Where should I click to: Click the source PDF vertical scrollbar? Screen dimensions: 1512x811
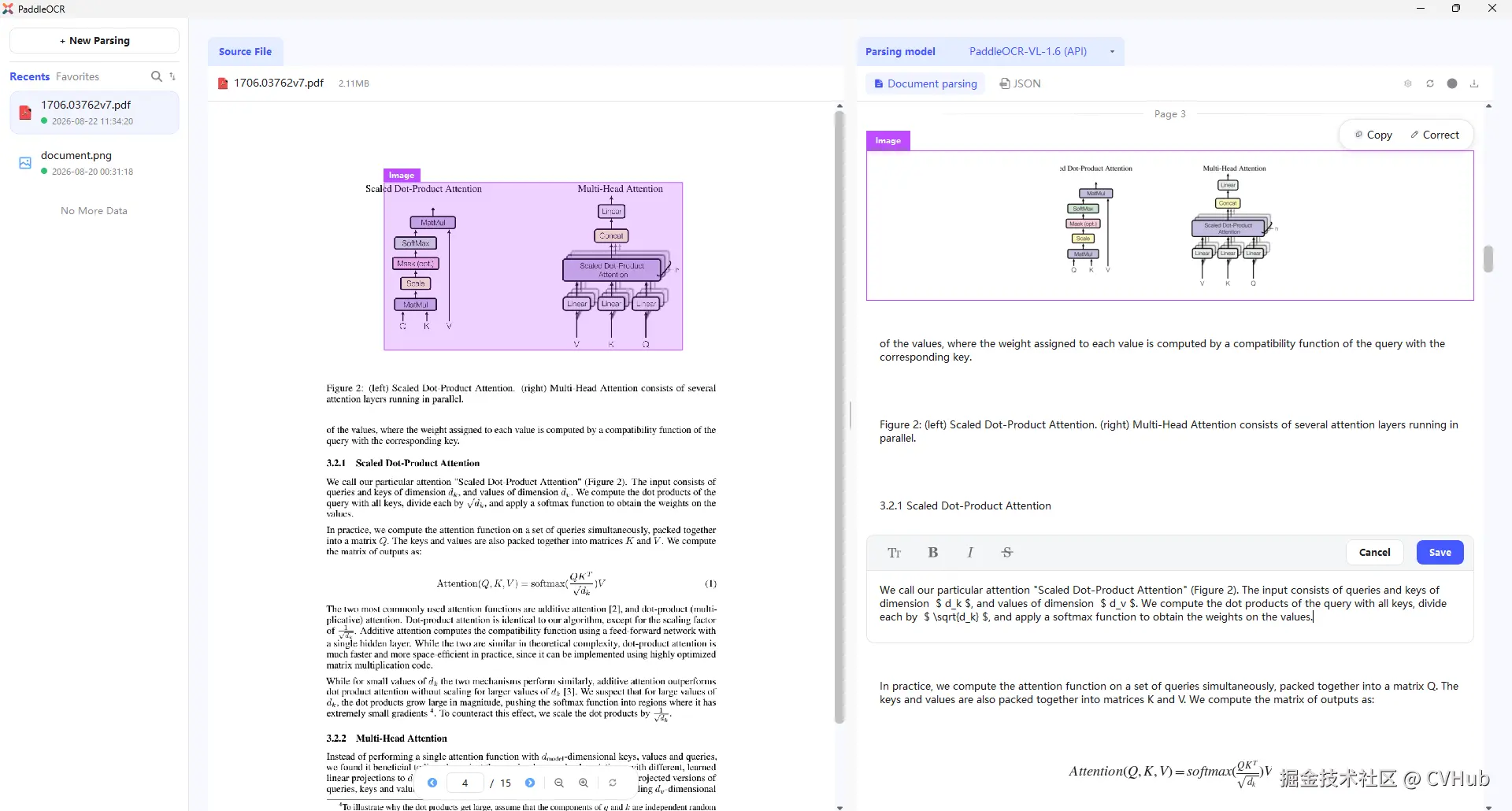pyautogui.click(x=839, y=417)
